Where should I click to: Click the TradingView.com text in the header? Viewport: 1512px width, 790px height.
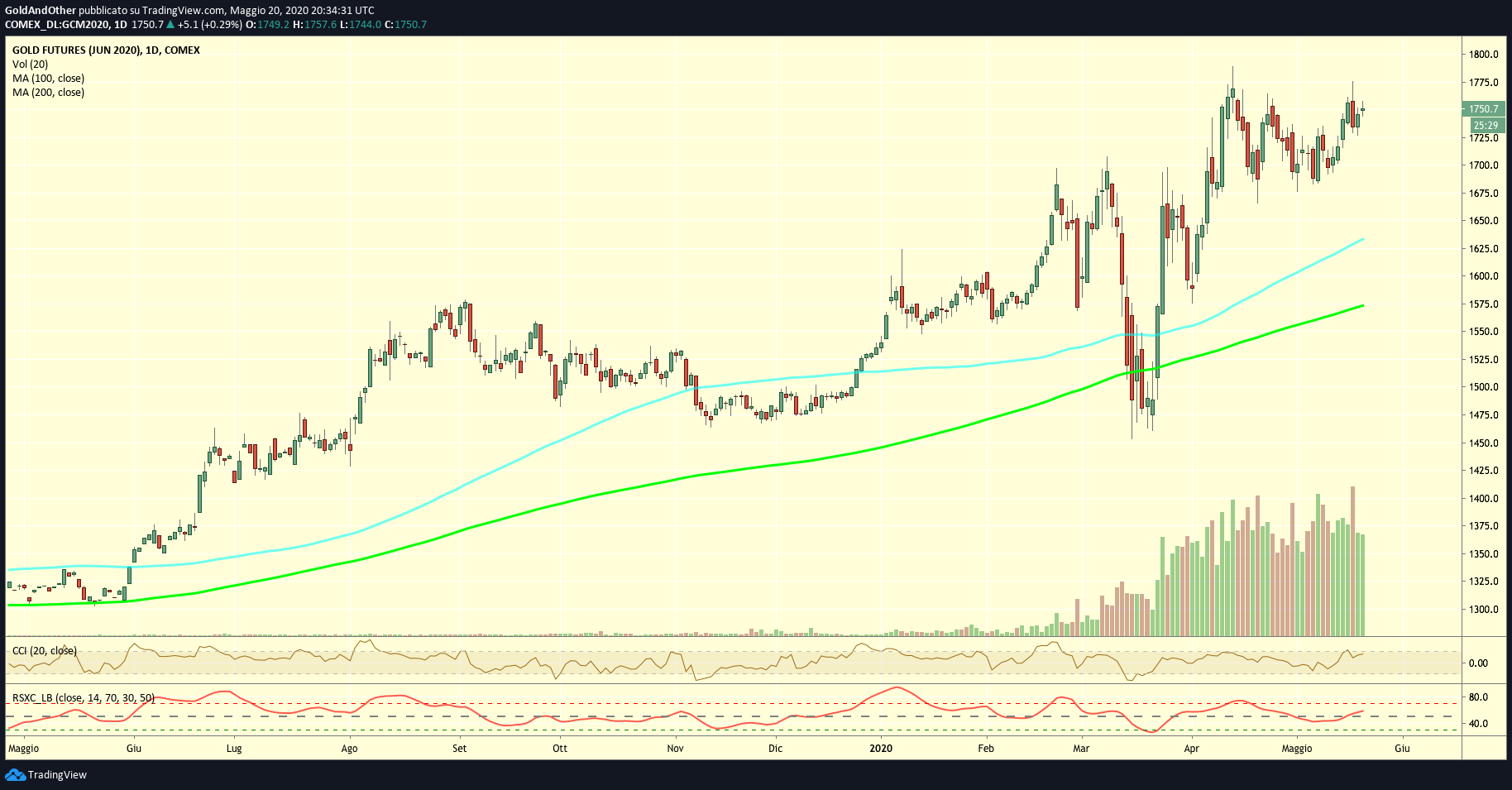tap(184, 11)
